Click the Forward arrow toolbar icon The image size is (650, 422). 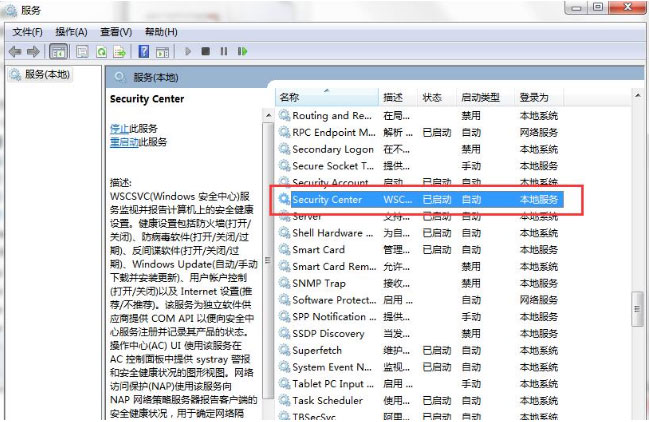33,52
